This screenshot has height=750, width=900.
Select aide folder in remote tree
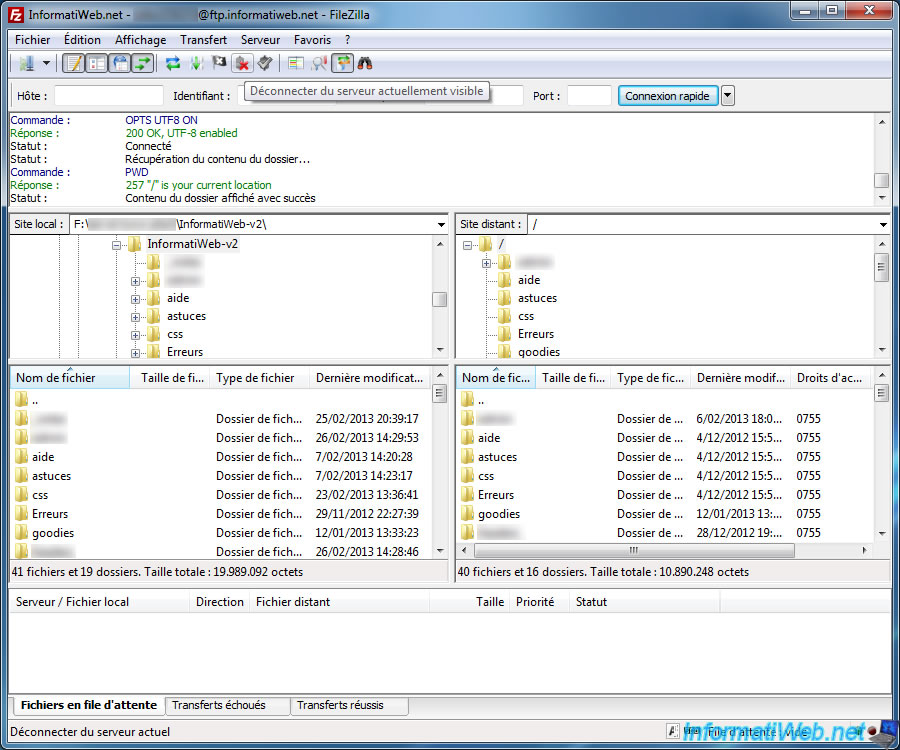529,280
